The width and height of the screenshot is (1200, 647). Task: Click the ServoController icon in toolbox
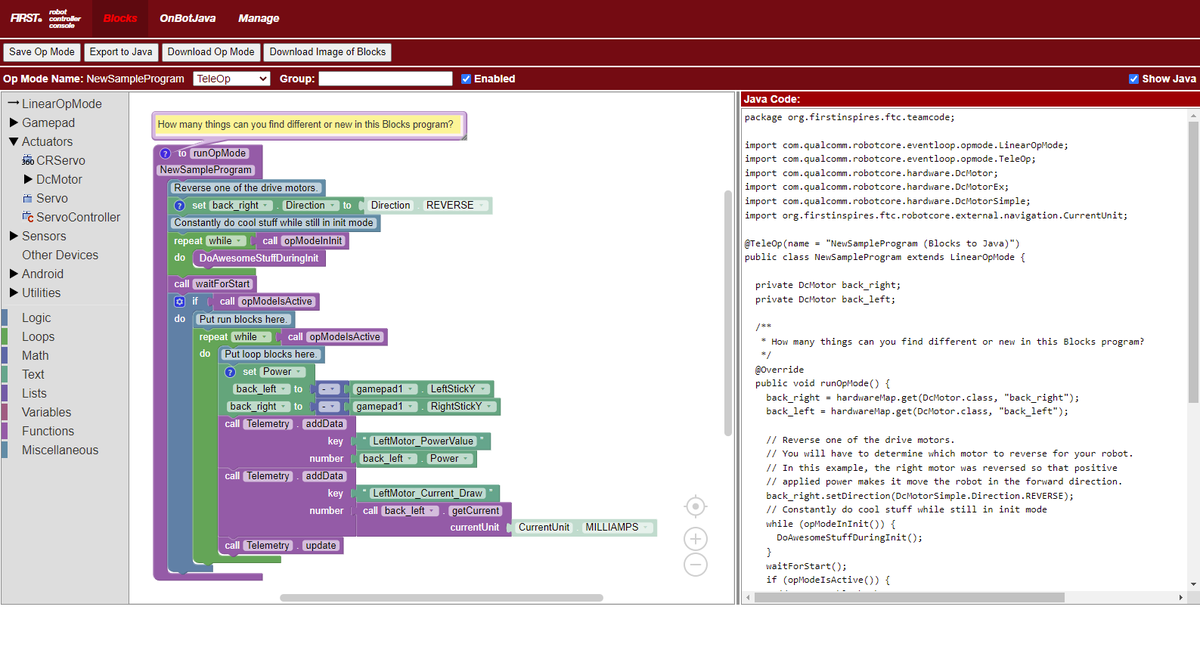pyautogui.click(x=27, y=218)
